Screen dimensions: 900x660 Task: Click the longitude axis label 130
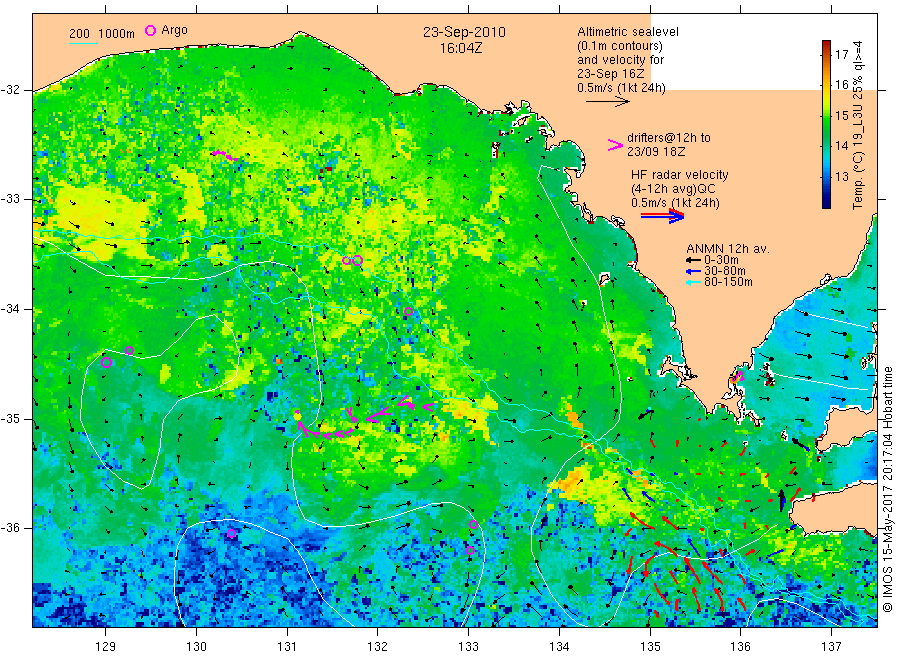[196, 647]
